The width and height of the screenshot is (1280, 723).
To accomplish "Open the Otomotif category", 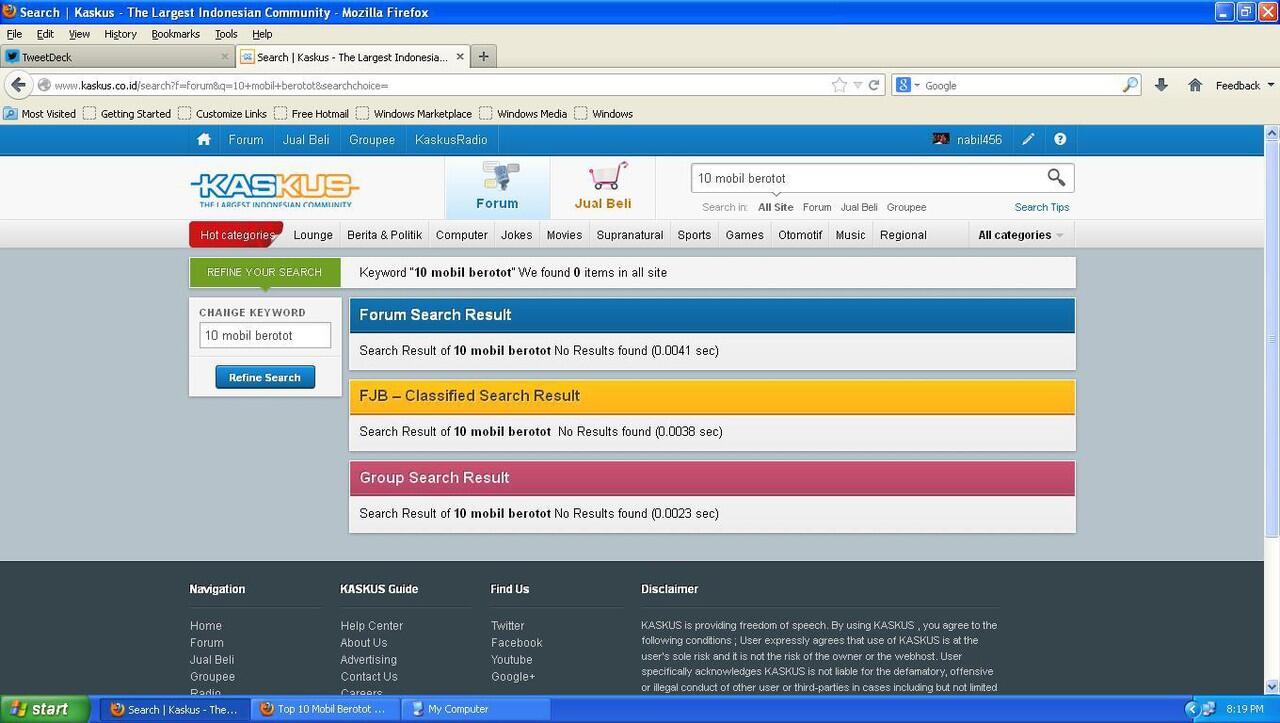I will [x=800, y=235].
